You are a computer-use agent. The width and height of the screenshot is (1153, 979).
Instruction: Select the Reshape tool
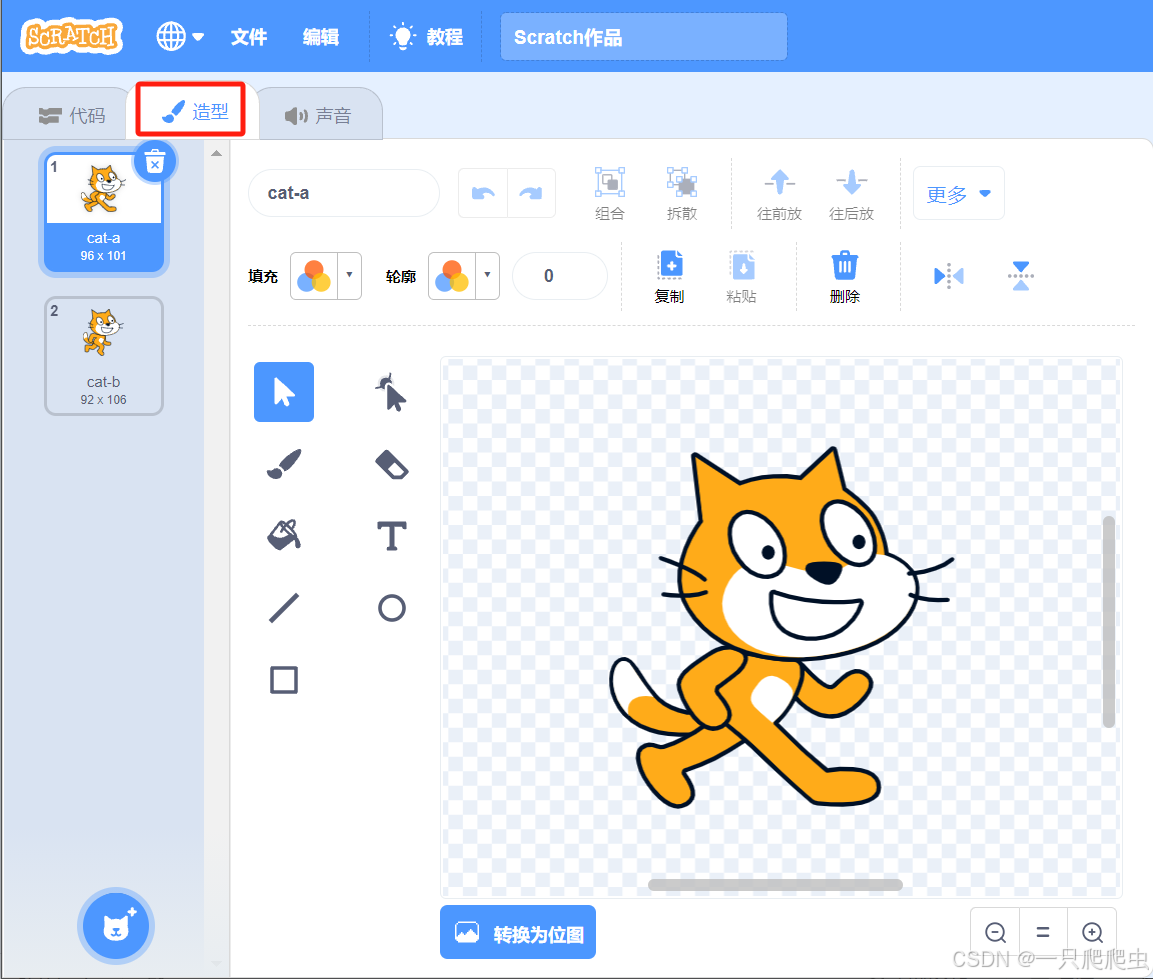point(391,392)
